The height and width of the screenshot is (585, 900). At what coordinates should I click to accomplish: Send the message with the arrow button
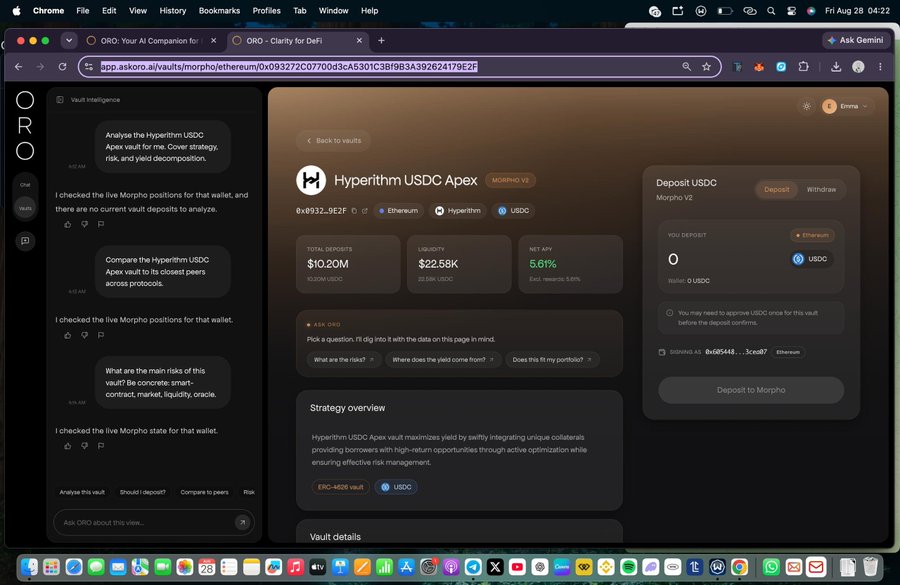click(x=242, y=522)
